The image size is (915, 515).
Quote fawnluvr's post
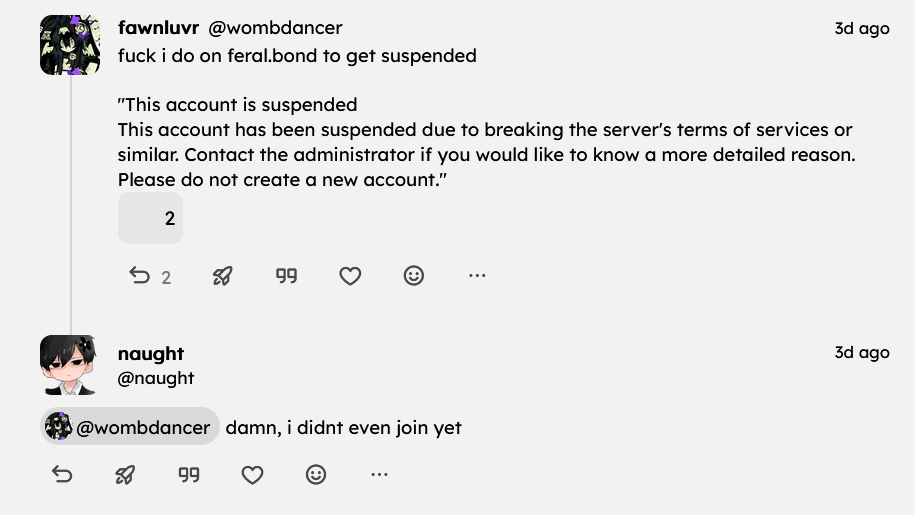click(287, 276)
